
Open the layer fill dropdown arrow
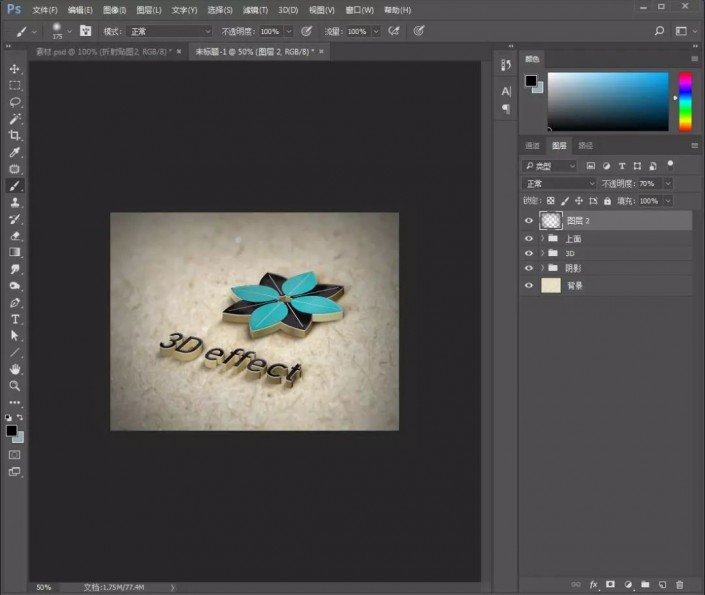tap(668, 201)
